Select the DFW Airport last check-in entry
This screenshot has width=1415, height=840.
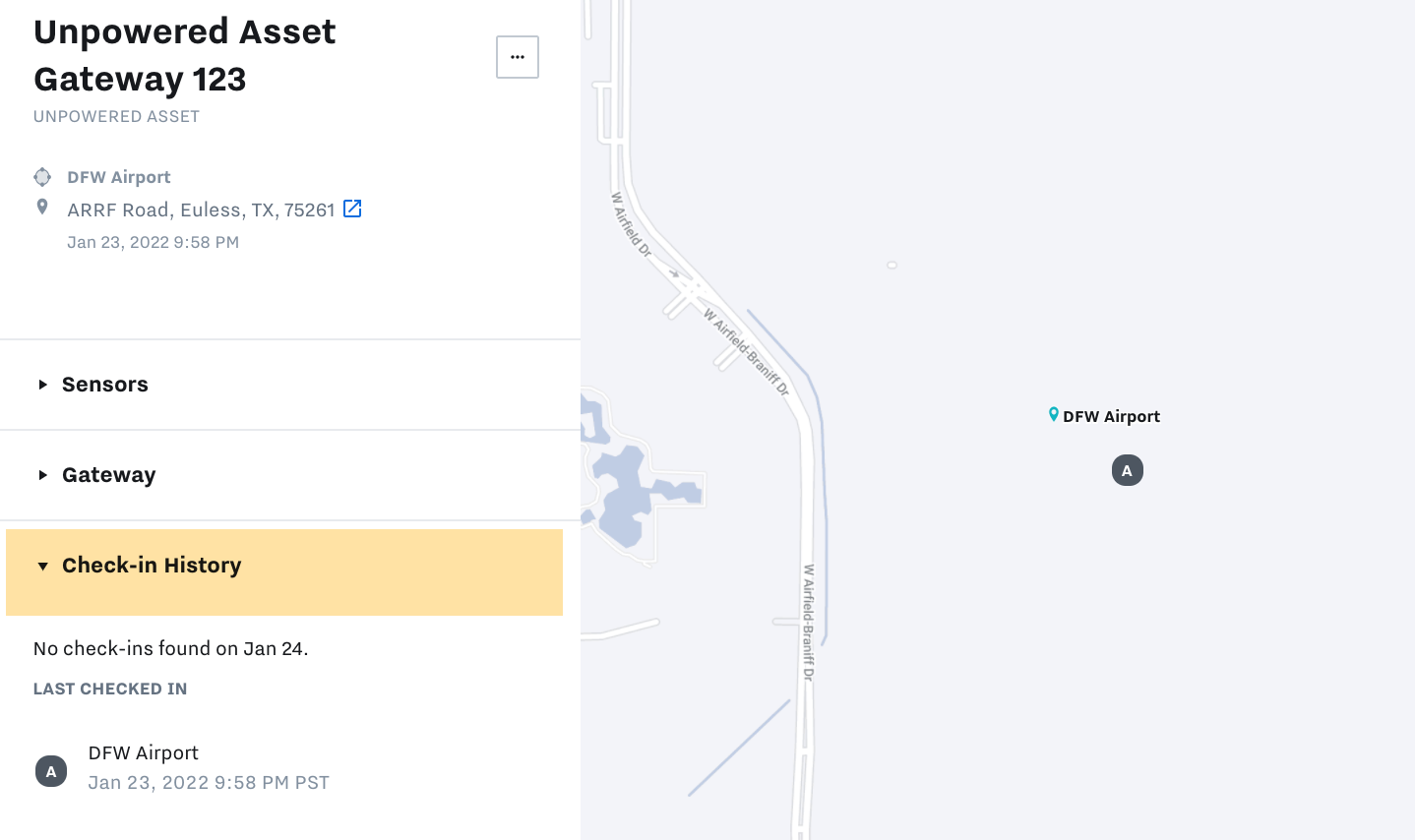tap(144, 752)
